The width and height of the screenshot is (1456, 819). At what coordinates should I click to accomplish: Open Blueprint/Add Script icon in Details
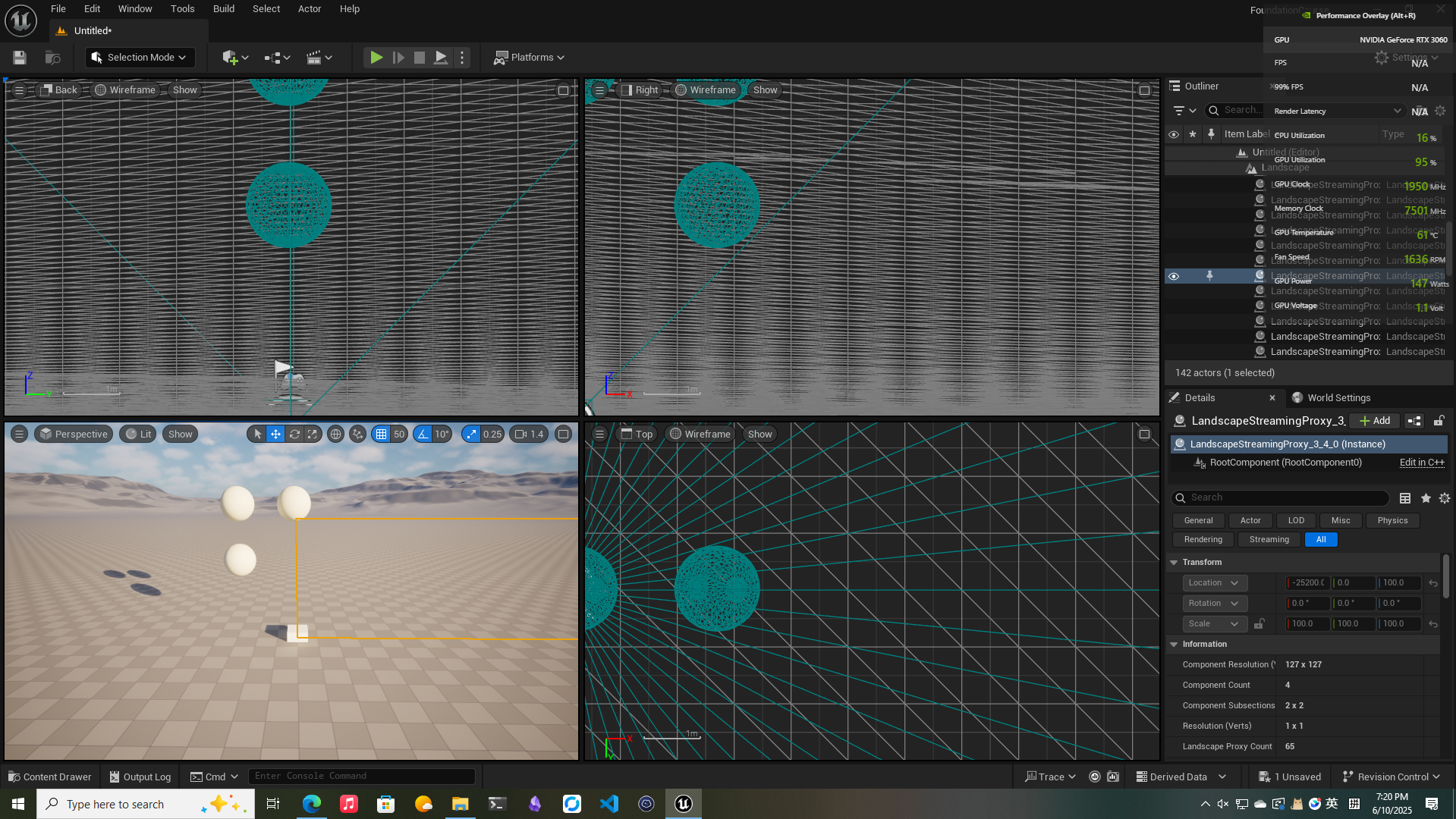(x=1414, y=421)
